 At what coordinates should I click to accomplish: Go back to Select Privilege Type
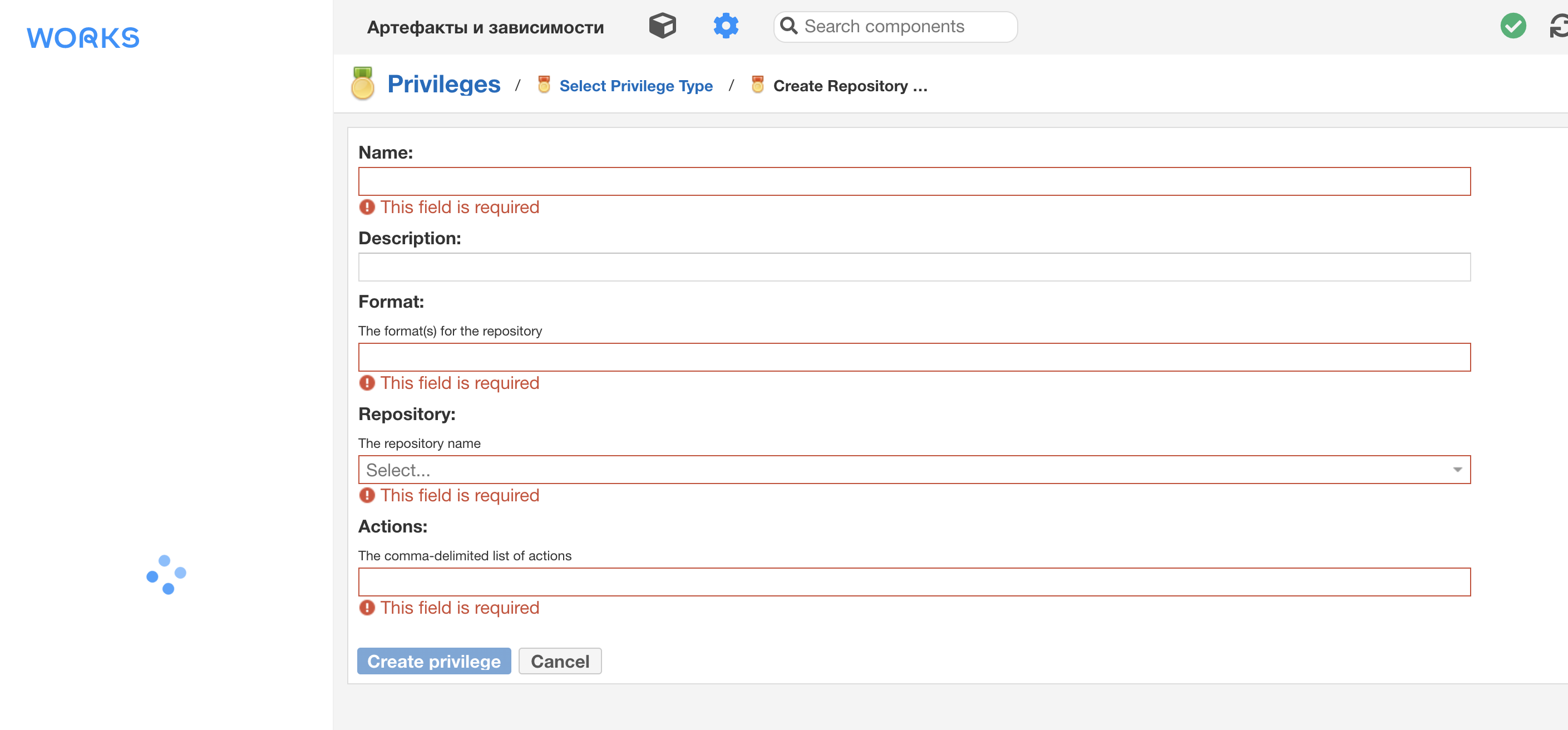tap(635, 86)
